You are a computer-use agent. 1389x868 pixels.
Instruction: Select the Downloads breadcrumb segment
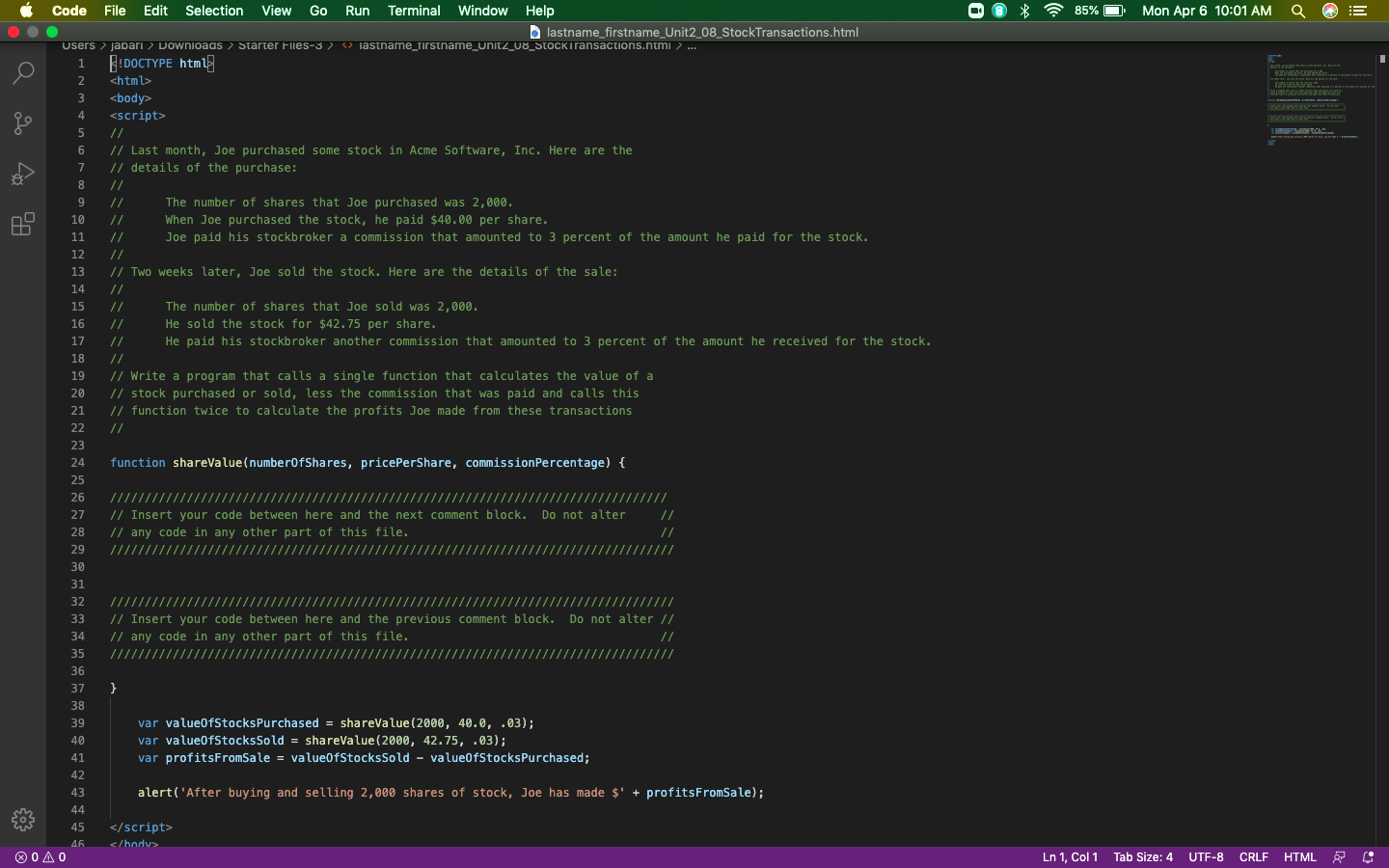pyautogui.click(x=190, y=45)
